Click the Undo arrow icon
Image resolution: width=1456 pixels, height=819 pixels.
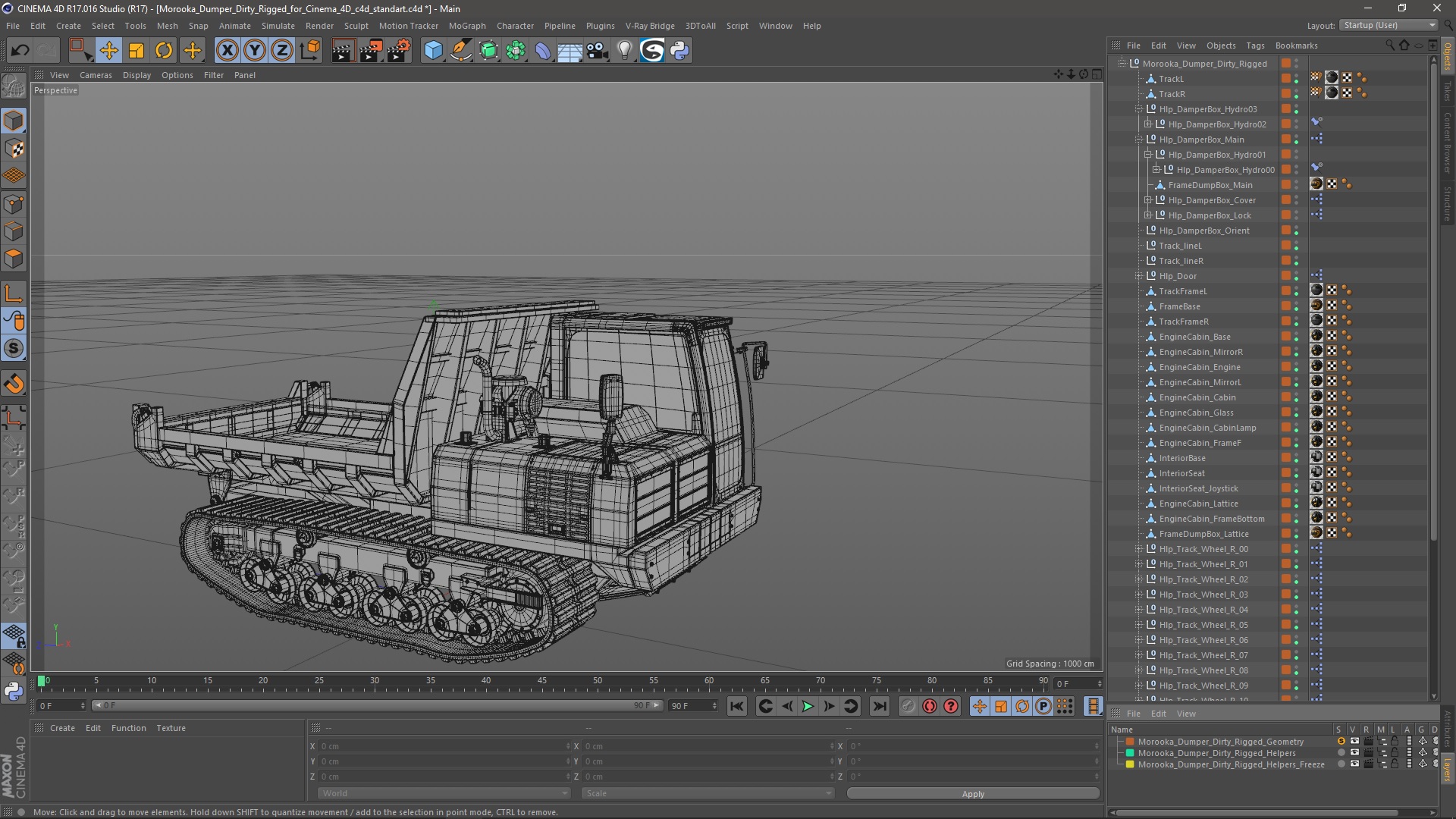click(x=20, y=51)
